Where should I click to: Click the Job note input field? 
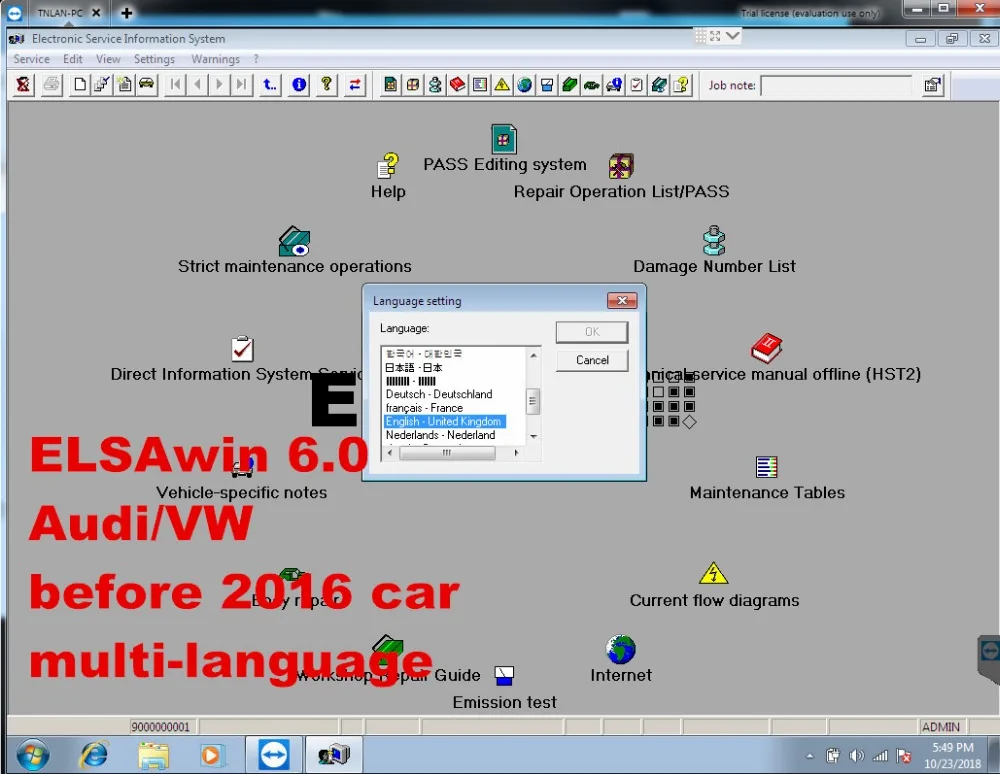836,85
